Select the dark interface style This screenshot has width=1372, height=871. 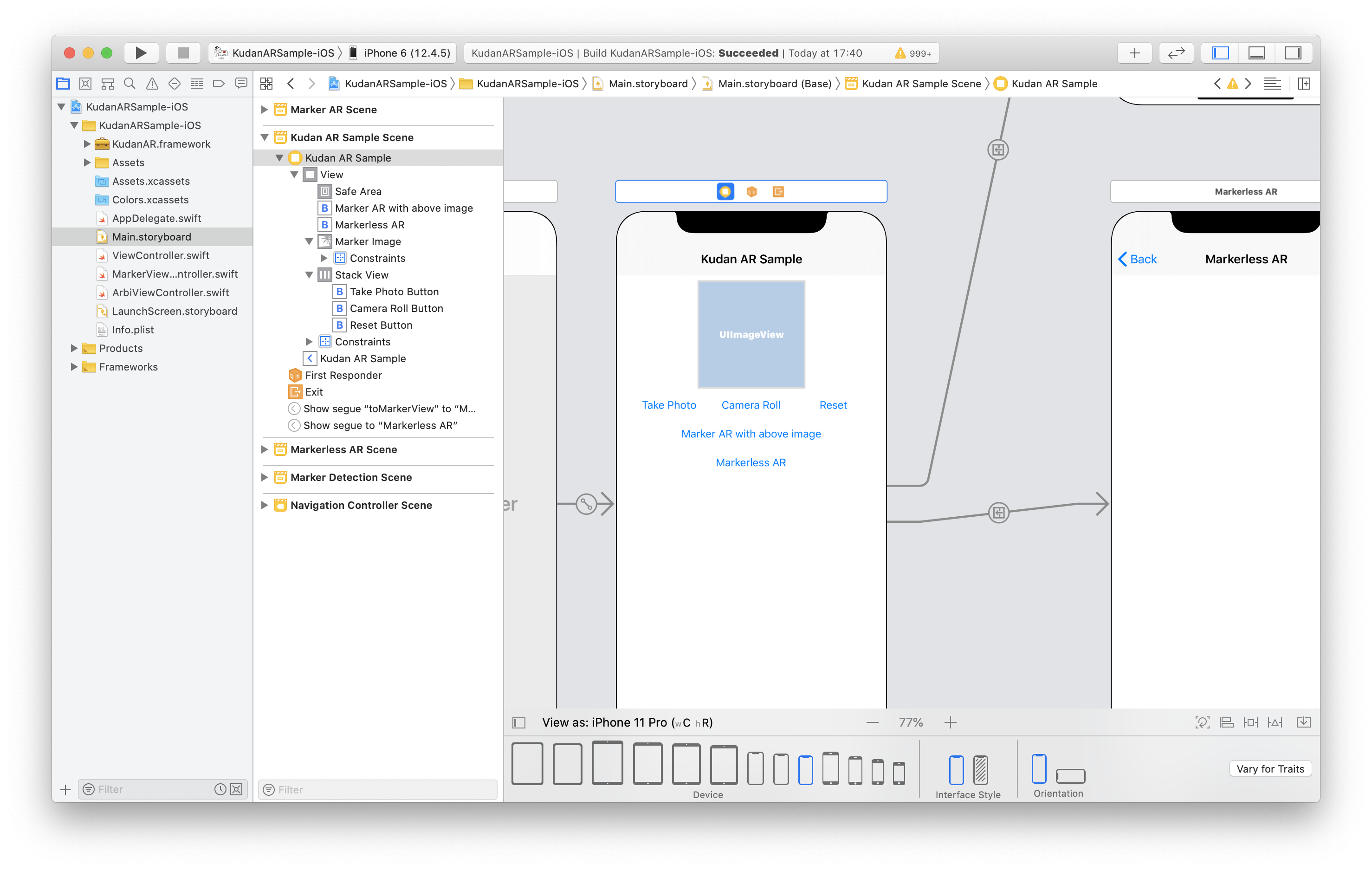click(x=981, y=769)
